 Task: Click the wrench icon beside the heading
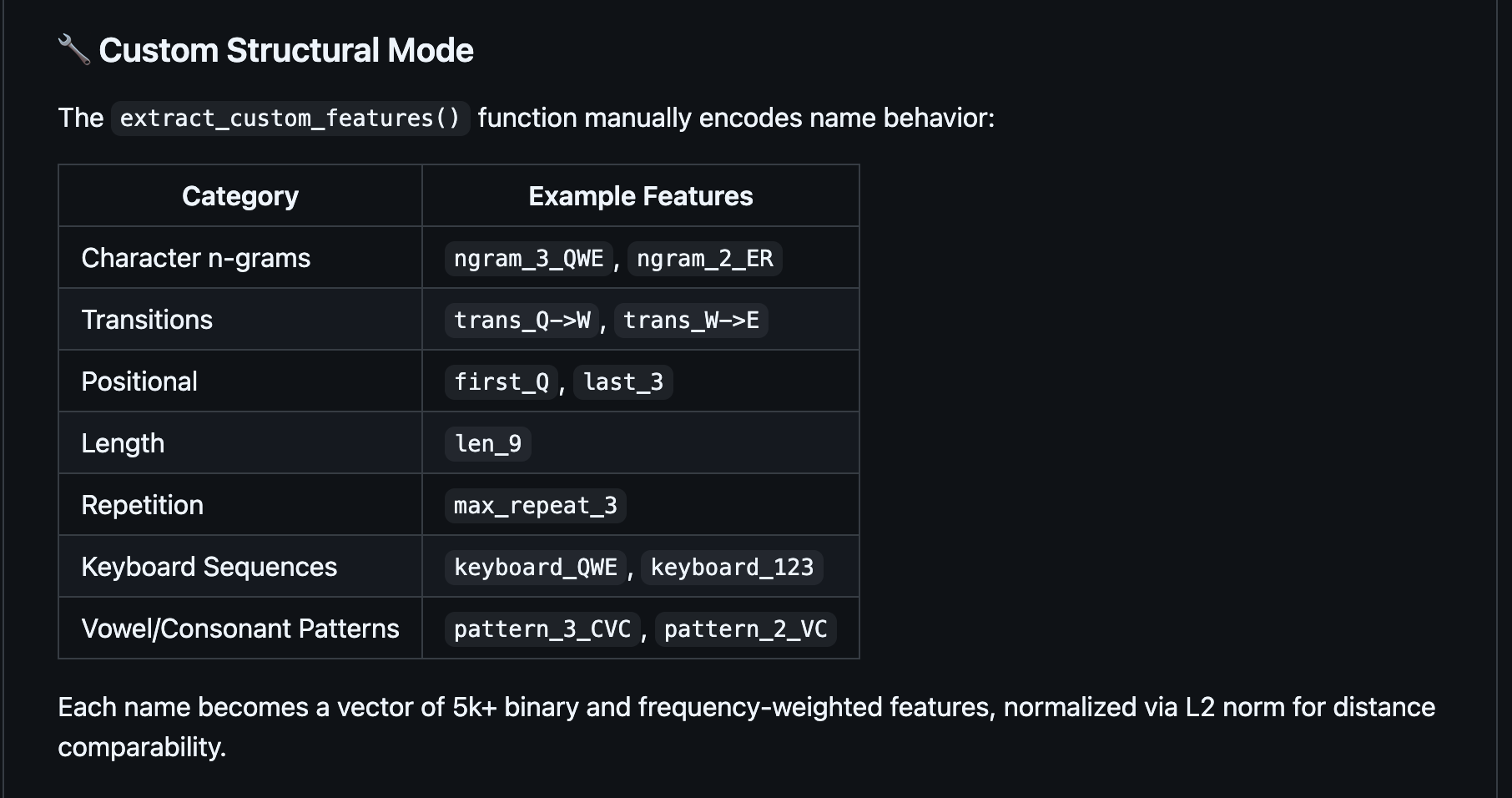tap(73, 50)
